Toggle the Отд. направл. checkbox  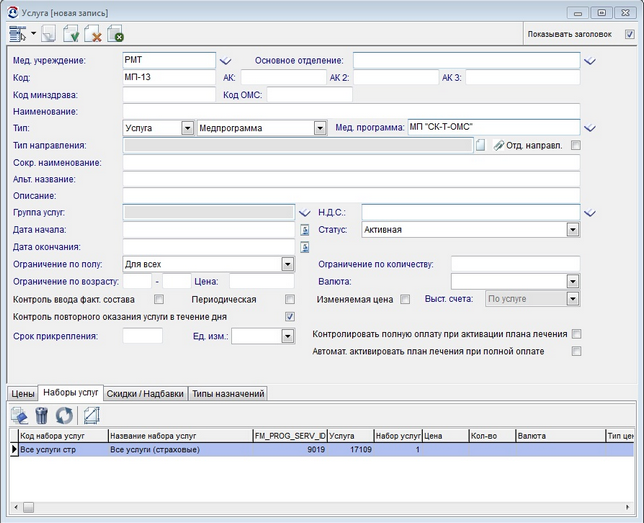pos(576,145)
